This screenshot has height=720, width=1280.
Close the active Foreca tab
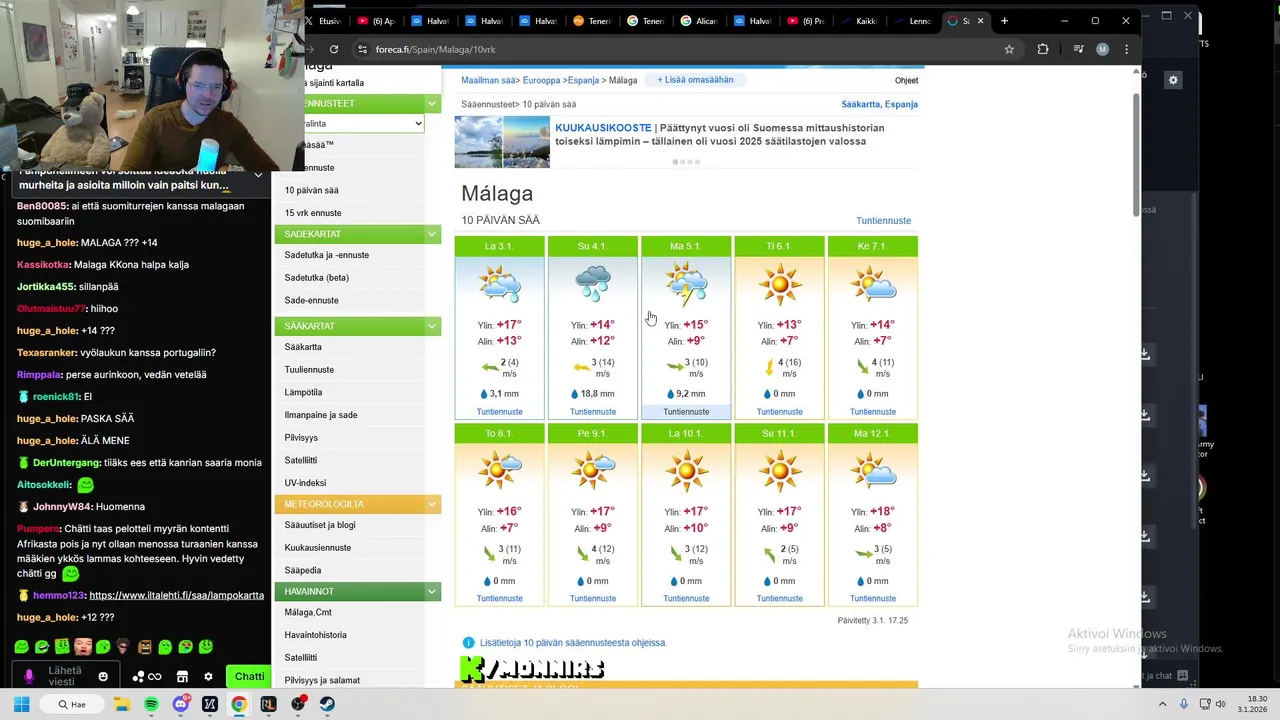pyautogui.click(x=980, y=20)
